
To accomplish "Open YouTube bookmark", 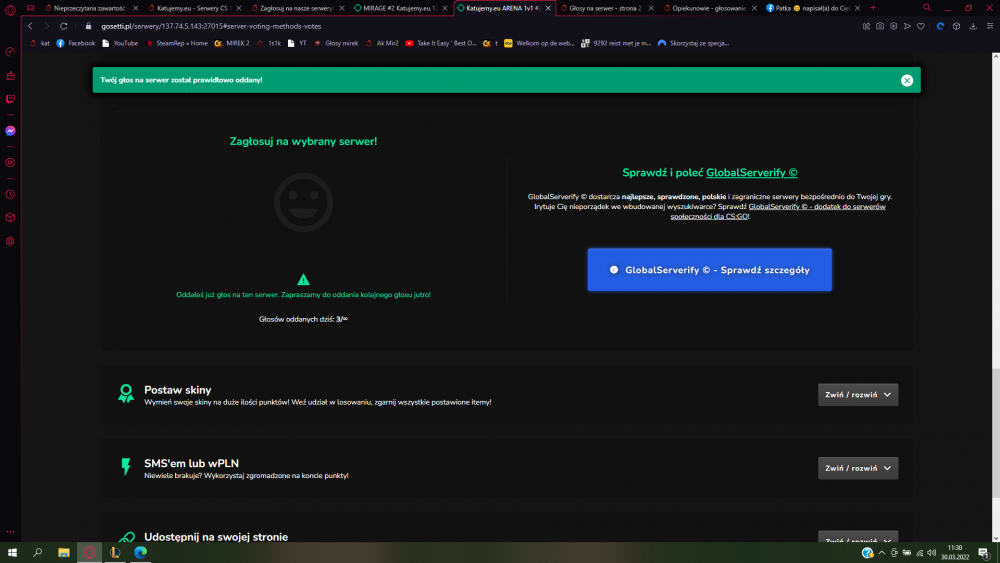I will click(x=120, y=43).
